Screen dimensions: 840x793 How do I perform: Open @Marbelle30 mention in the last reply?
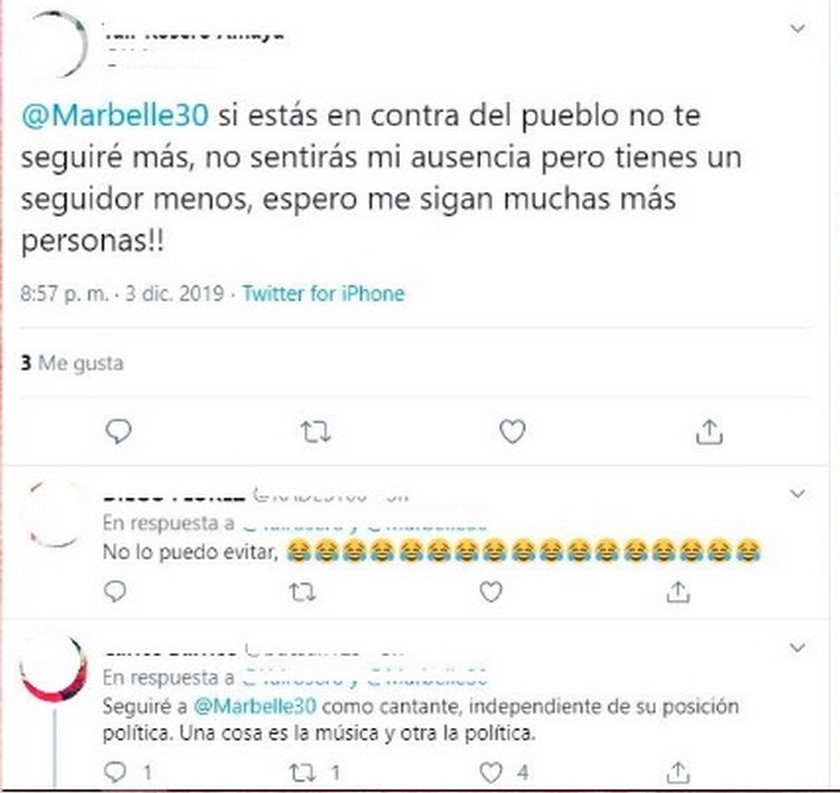click(x=255, y=706)
